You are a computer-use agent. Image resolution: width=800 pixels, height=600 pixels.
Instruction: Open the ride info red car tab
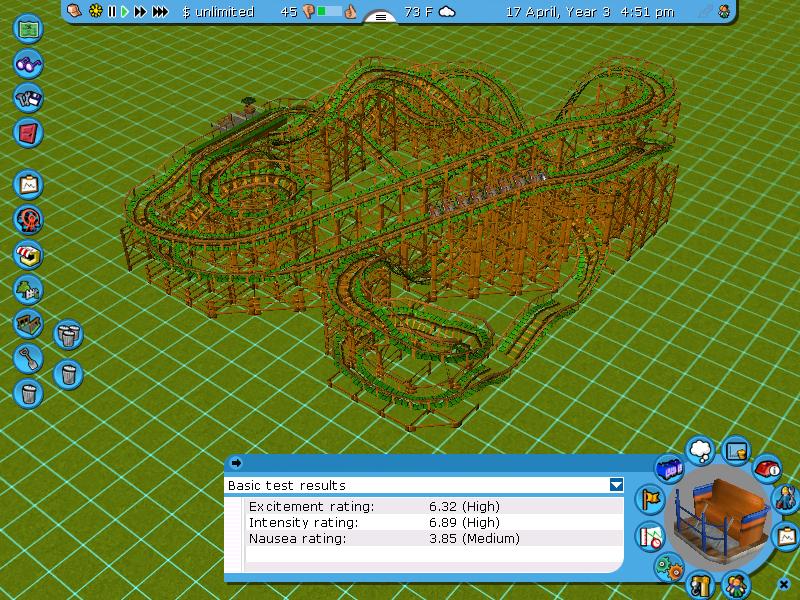767,468
